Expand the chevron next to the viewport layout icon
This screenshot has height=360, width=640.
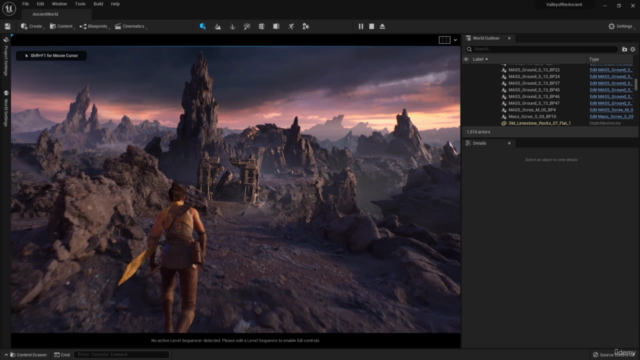(x=456, y=40)
